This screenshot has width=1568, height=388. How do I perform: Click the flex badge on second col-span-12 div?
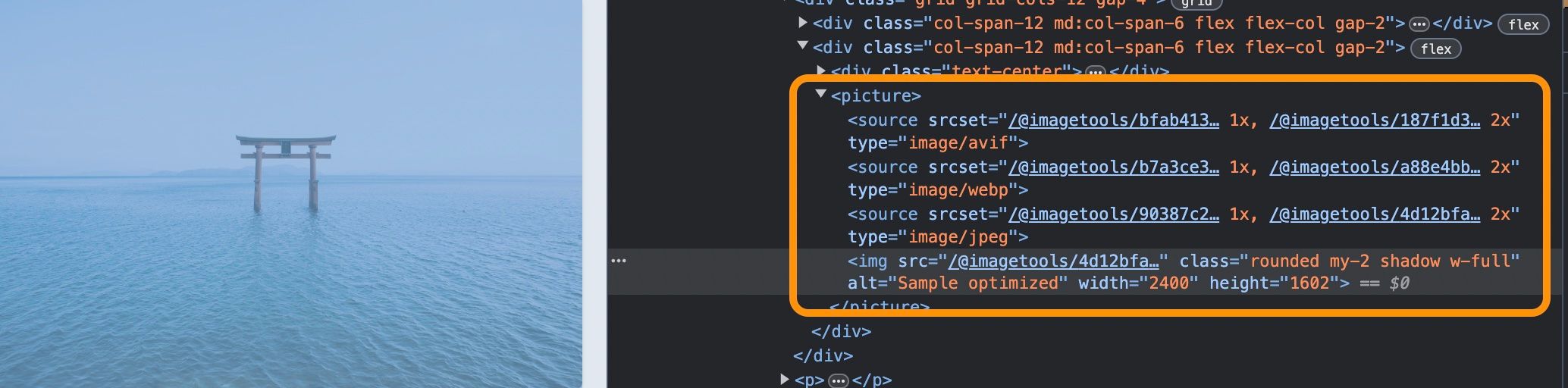1435,48
